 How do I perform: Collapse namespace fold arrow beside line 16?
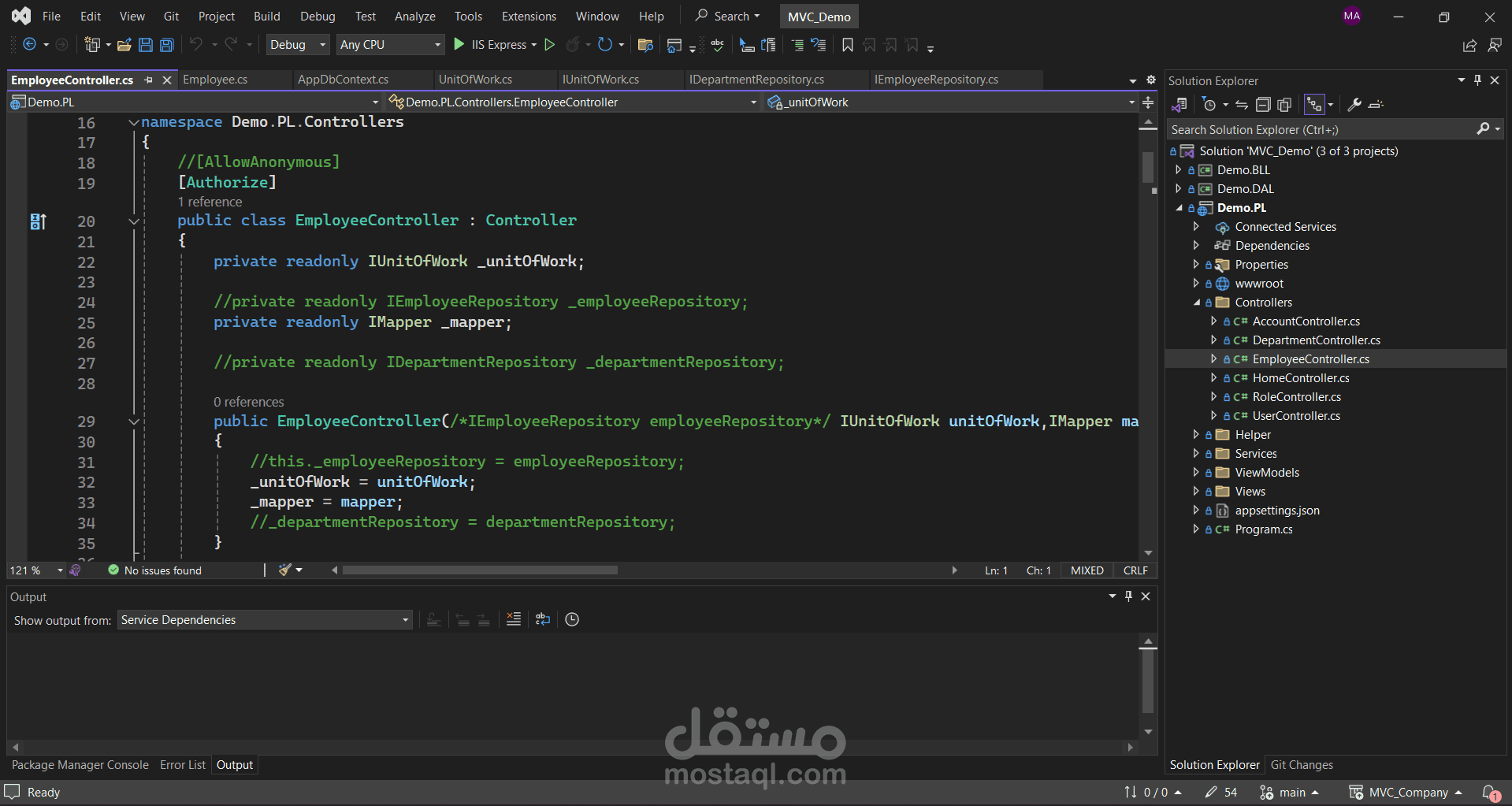tap(134, 122)
